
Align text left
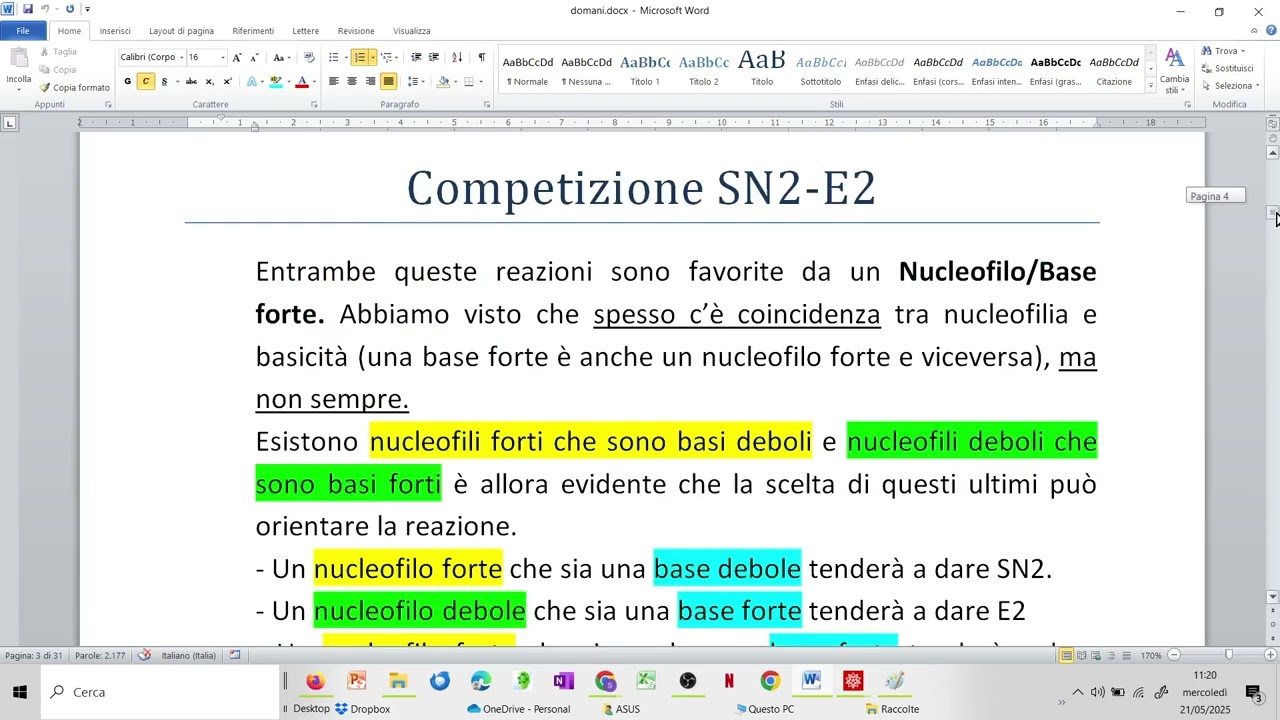click(x=334, y=81)
